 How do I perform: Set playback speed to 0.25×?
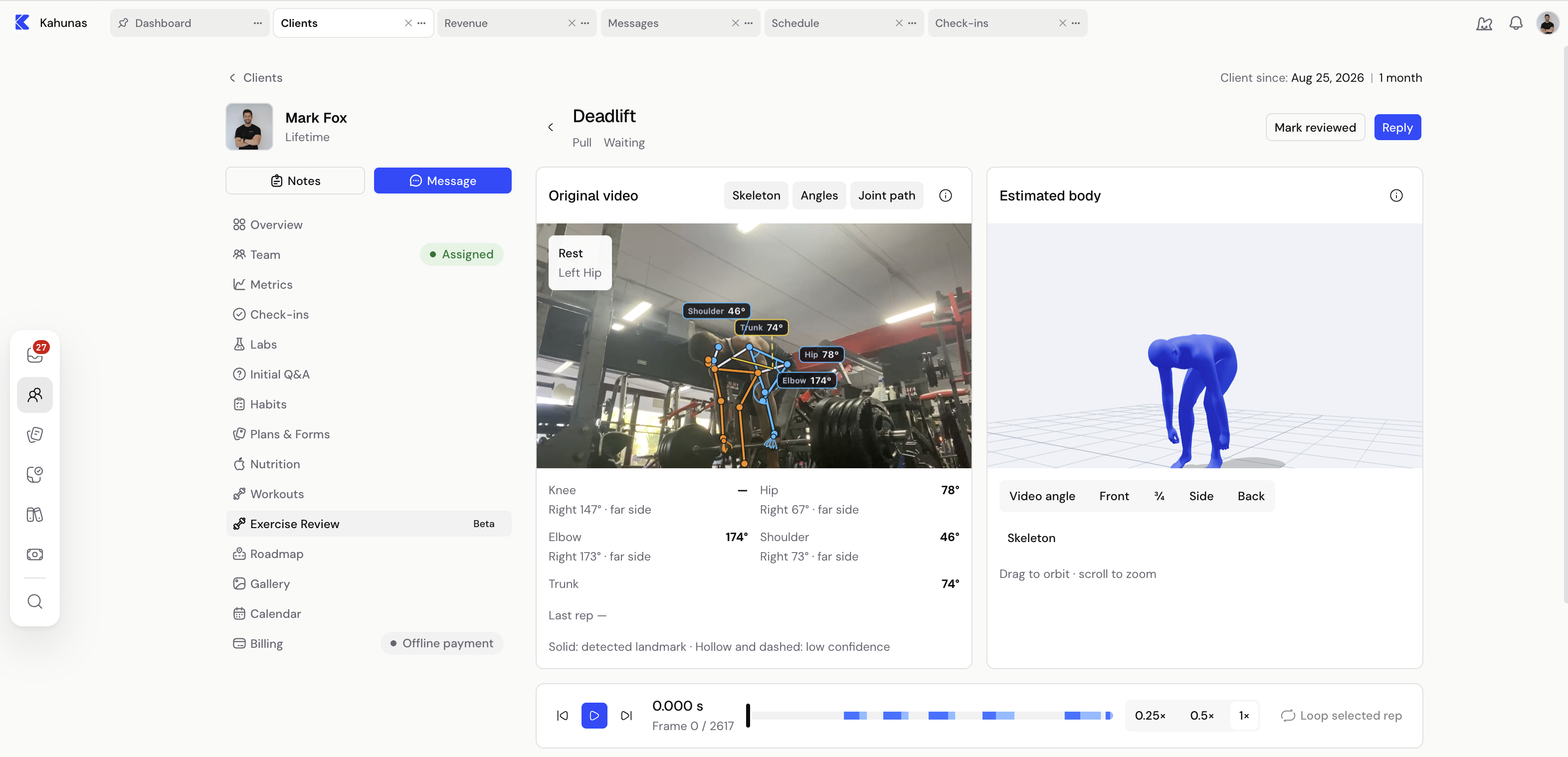click(x=1150, y=716)
